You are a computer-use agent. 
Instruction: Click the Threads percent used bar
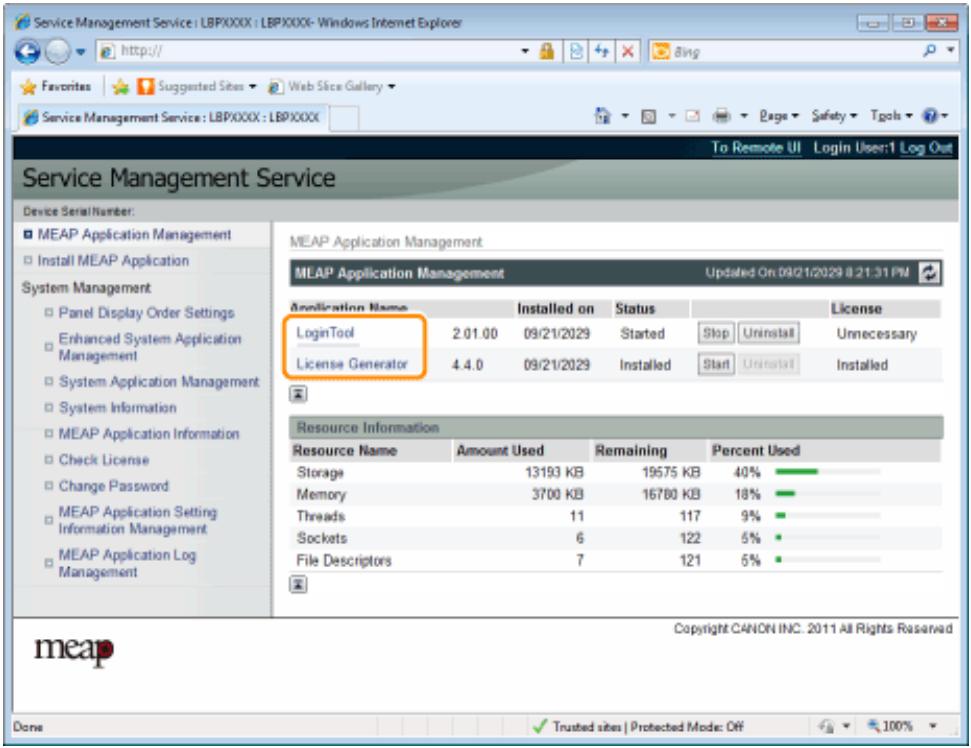coord(828,515)
